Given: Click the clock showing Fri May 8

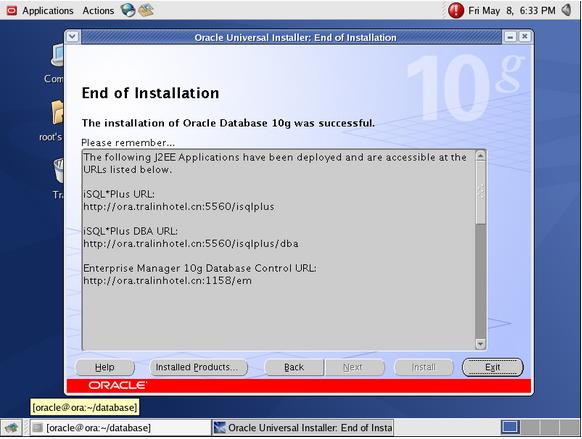Looking at the screenshot, I should (511, 10).
